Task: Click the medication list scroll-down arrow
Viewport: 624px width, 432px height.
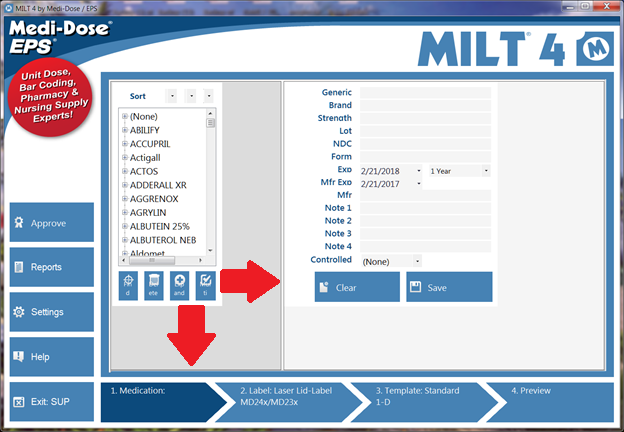Action: pyautogui.click(x=211, y=251)
